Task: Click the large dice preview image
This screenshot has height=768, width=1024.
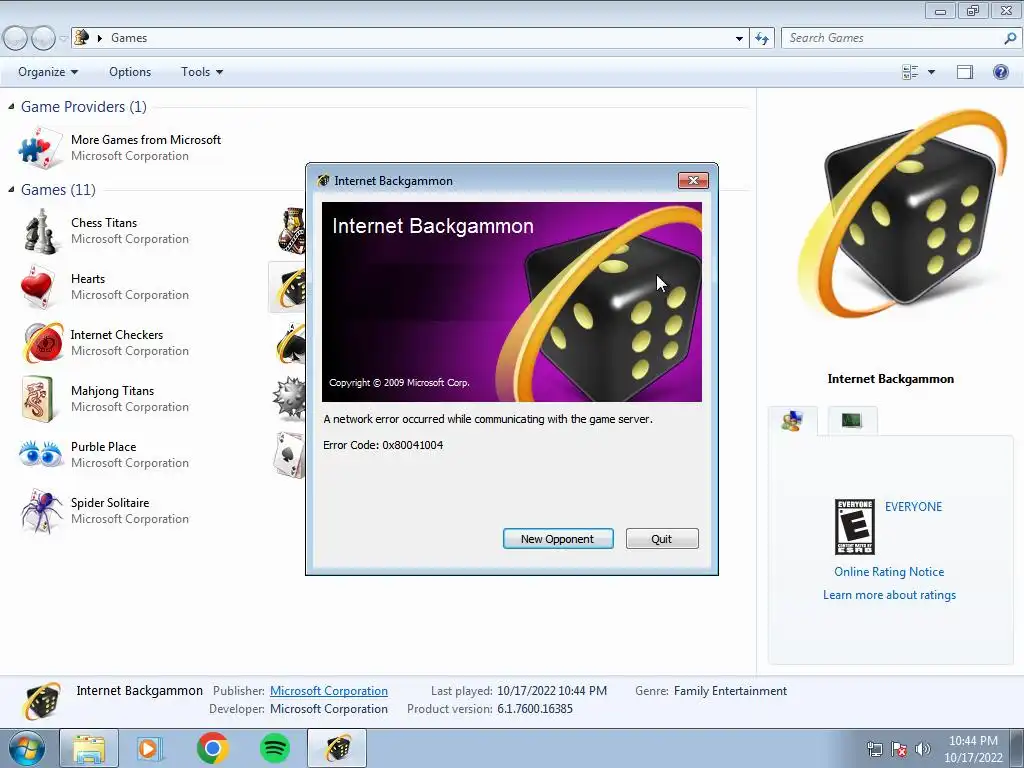Action: pos(901,216)
